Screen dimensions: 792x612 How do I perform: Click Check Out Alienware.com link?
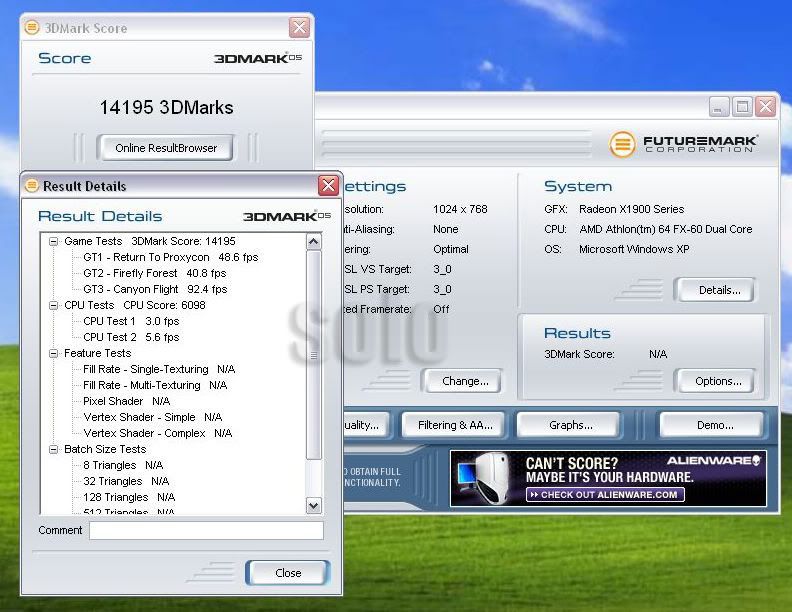click(x=605, y=495)
